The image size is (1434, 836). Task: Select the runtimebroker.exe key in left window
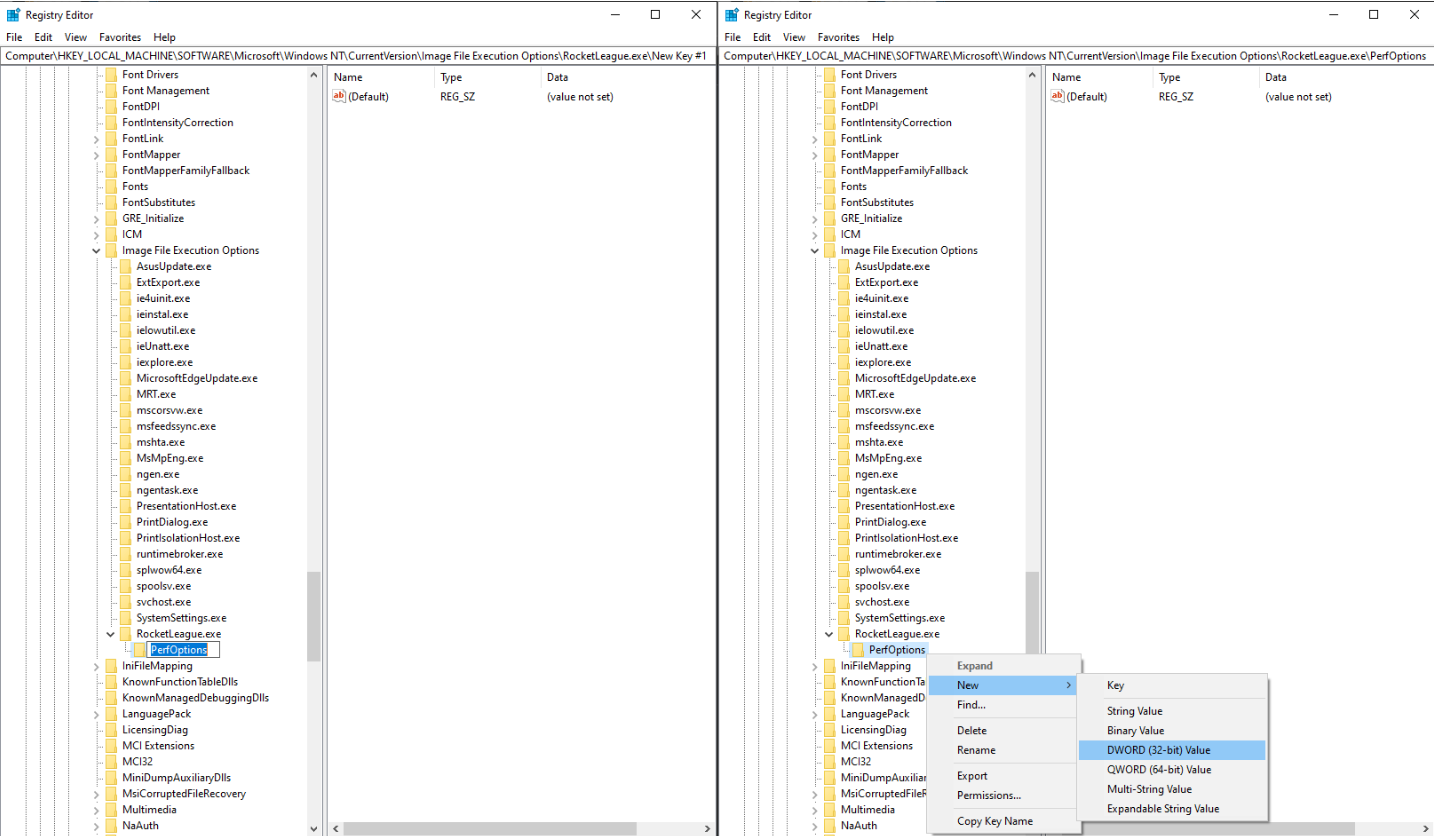click(x=179, y=555)
